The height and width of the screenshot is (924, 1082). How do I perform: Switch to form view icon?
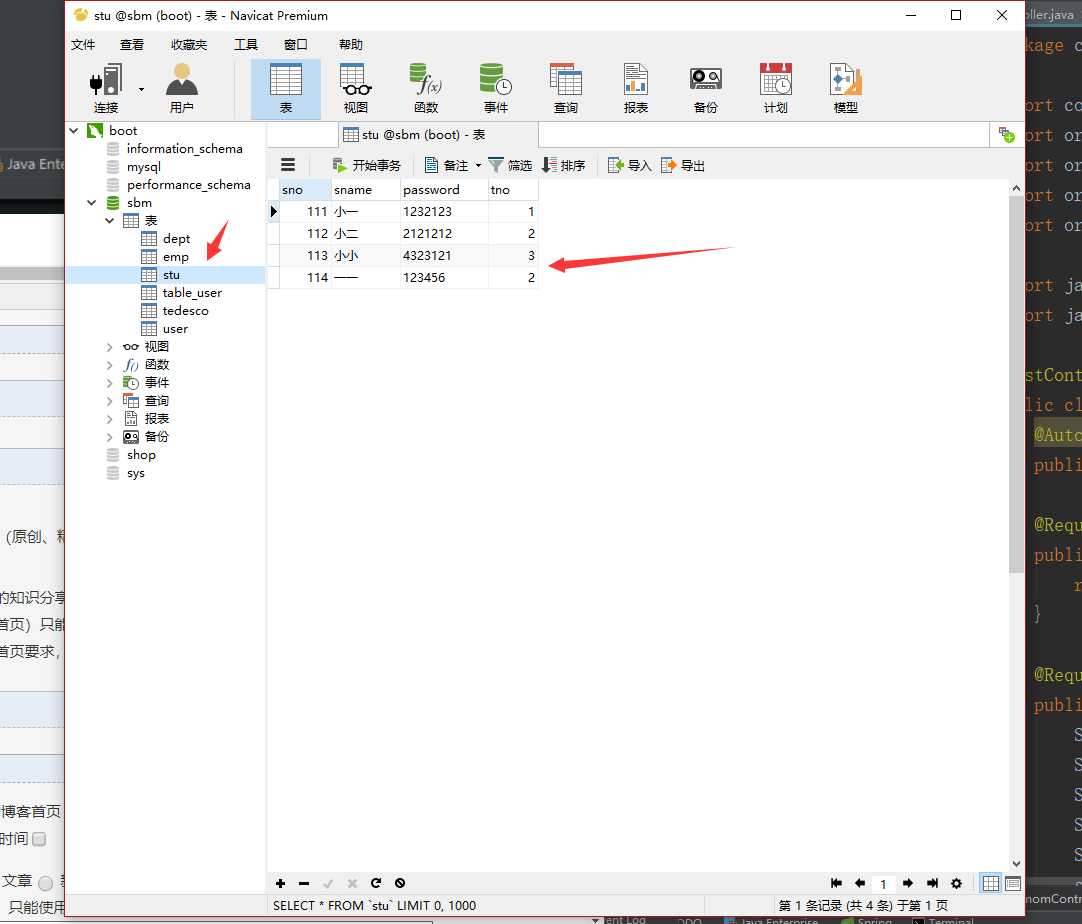pyautogui.click(x=1013, y=883)
